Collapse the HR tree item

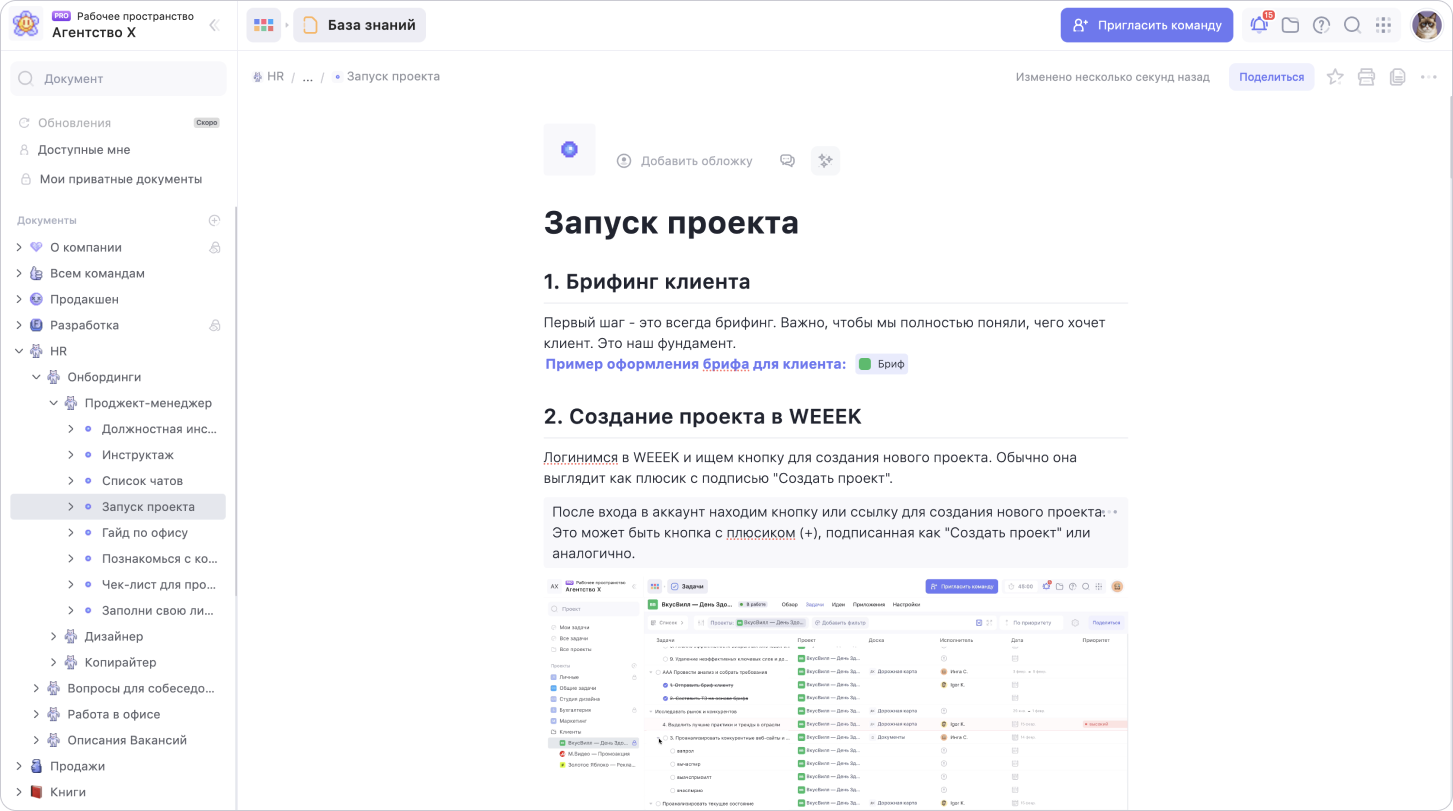(x=19, y=351)
